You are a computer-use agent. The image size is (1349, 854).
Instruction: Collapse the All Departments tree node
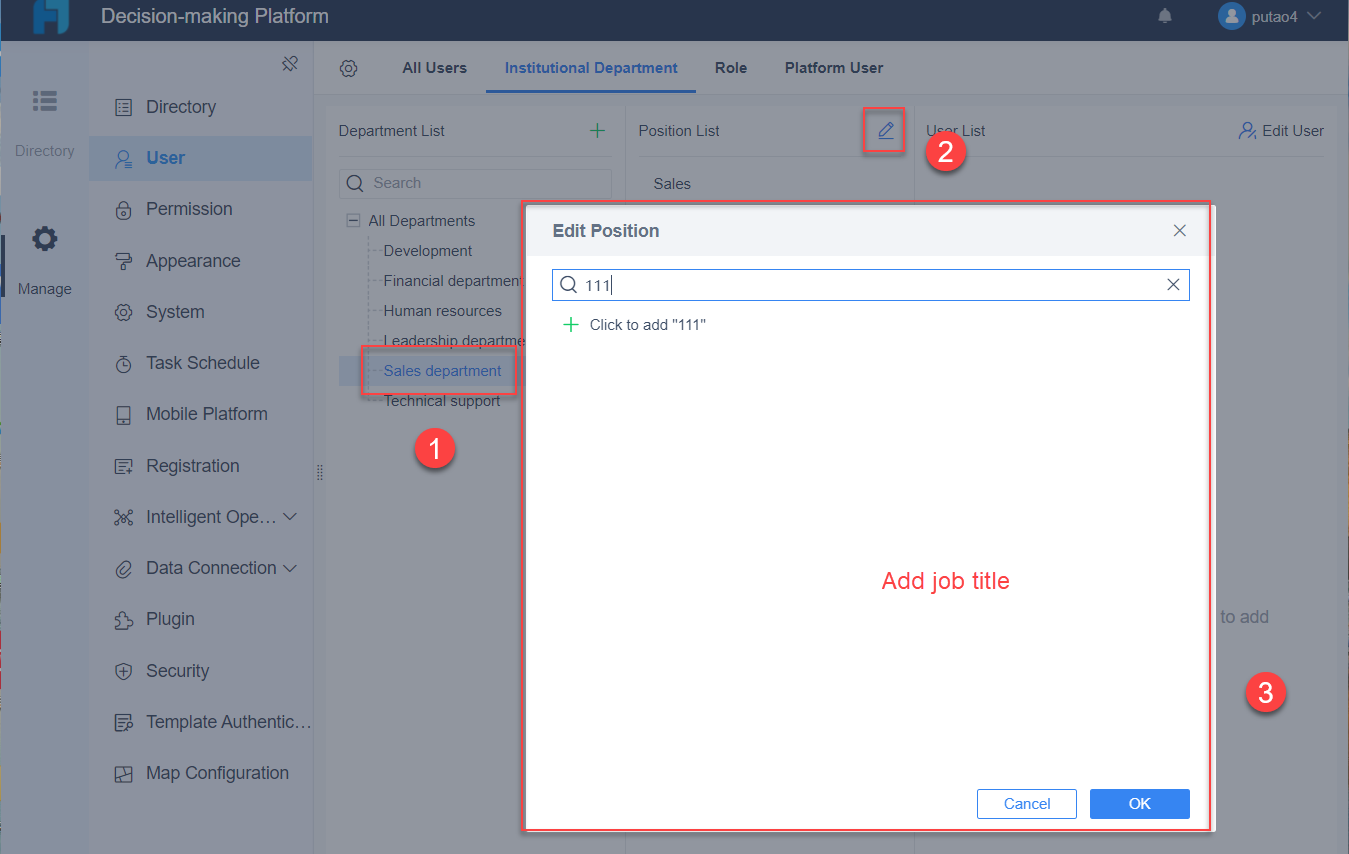click(x=352, y=220)
